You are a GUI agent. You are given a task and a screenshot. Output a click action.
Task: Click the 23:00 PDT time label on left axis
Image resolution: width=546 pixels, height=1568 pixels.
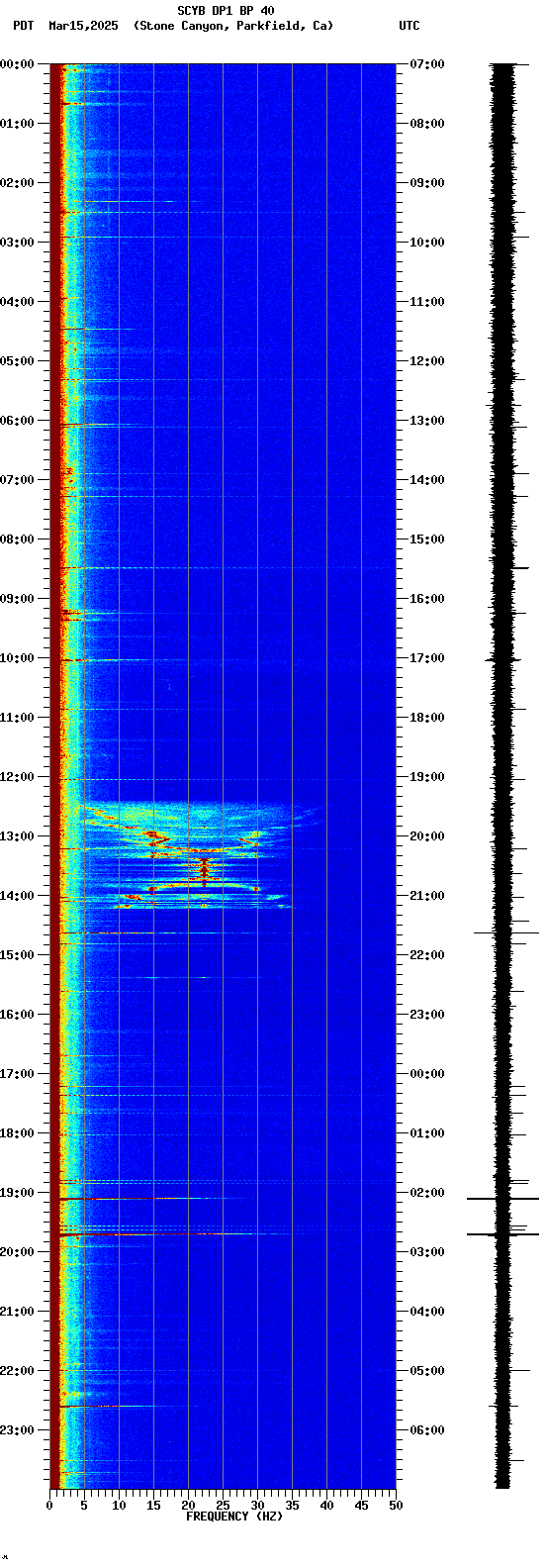(x=18, y=1430)
